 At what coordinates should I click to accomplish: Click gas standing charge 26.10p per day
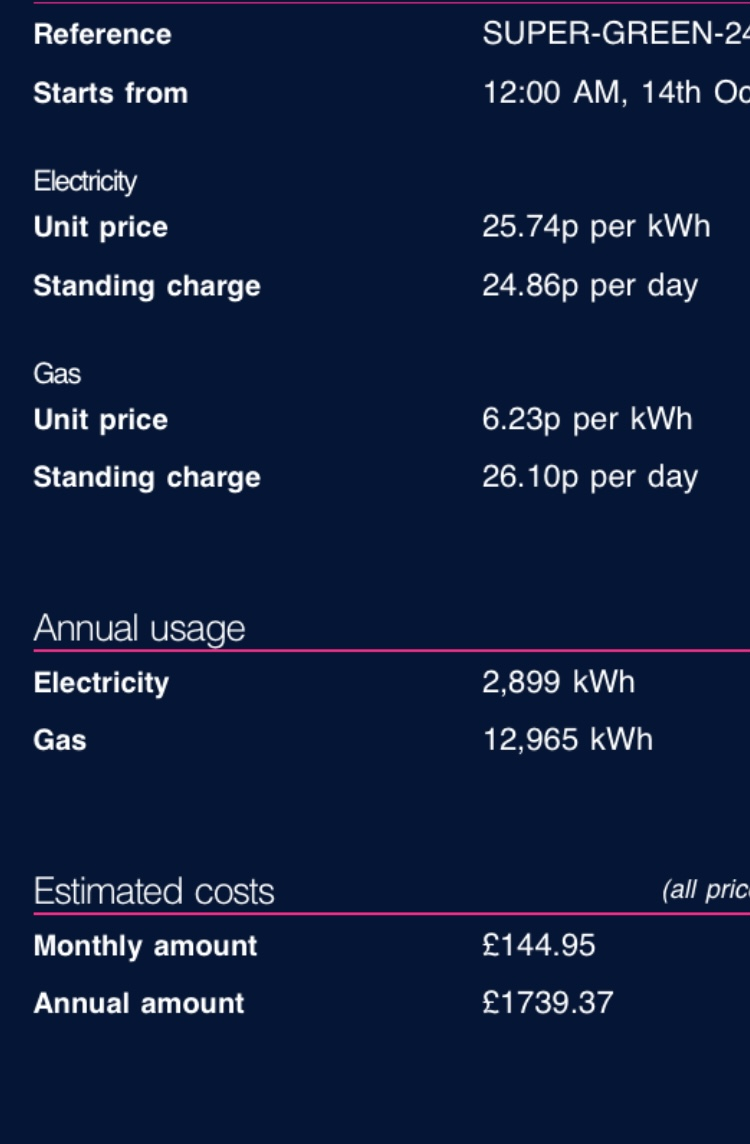[589, 477]
